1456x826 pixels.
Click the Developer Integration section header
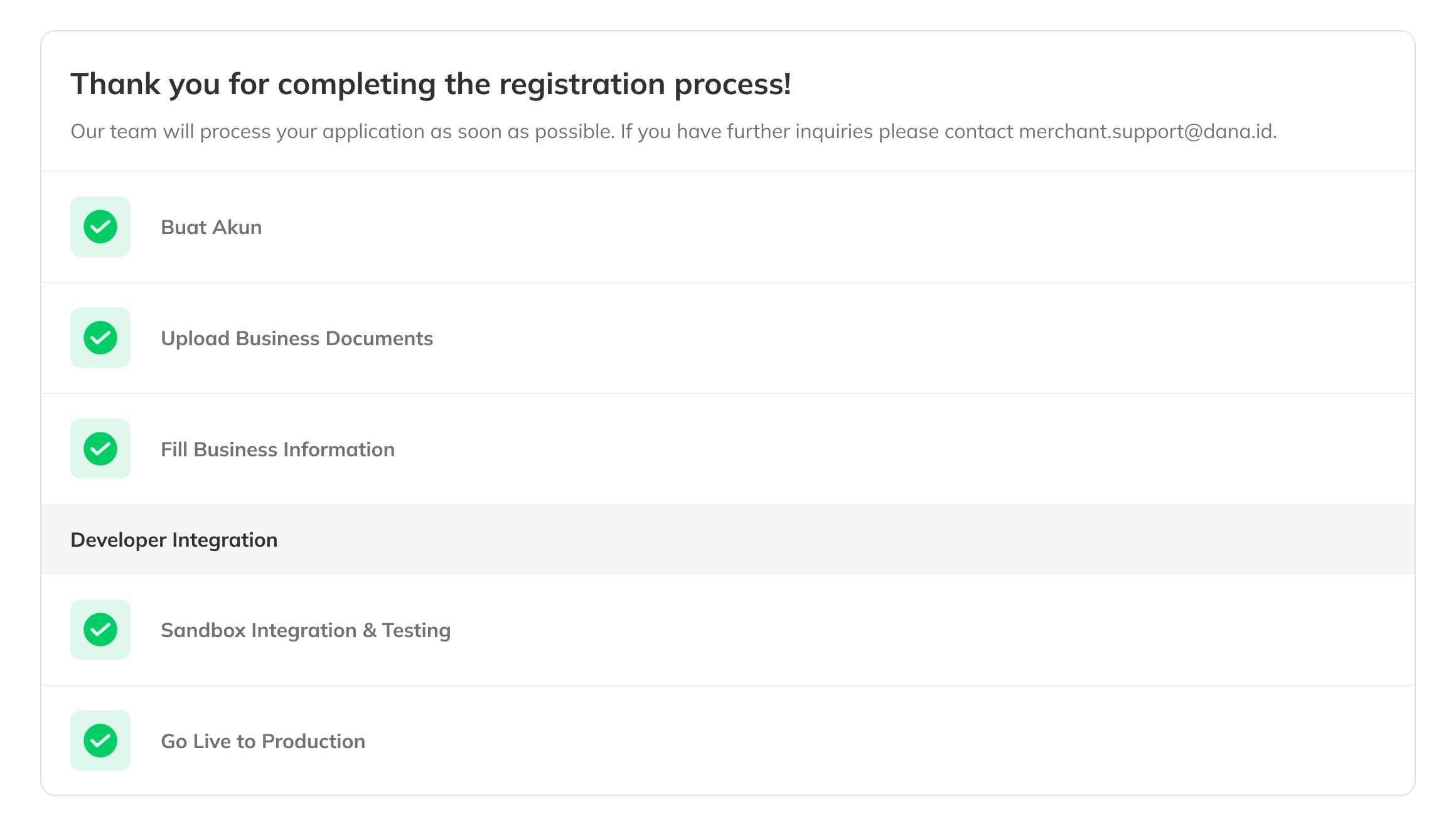[174, 540]
